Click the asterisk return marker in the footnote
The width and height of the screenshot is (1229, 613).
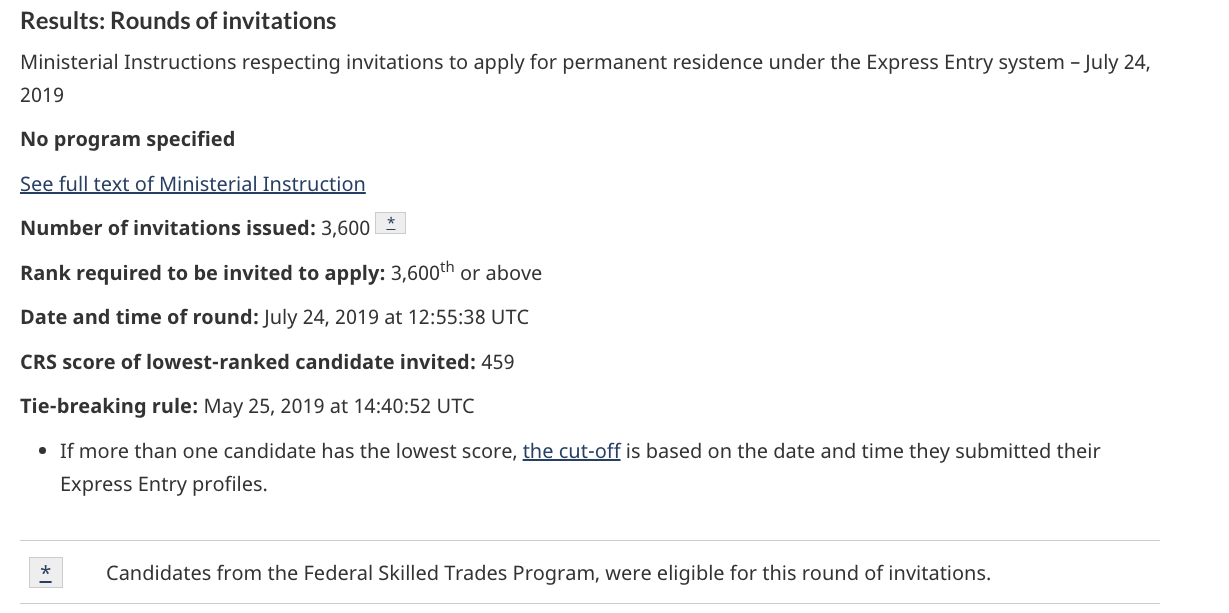click(46, 572)
